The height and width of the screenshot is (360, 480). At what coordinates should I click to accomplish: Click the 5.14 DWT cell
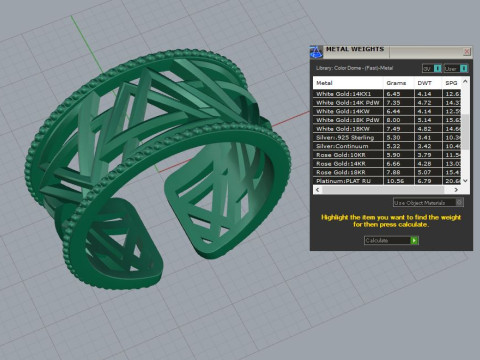(x=428, y=120)
